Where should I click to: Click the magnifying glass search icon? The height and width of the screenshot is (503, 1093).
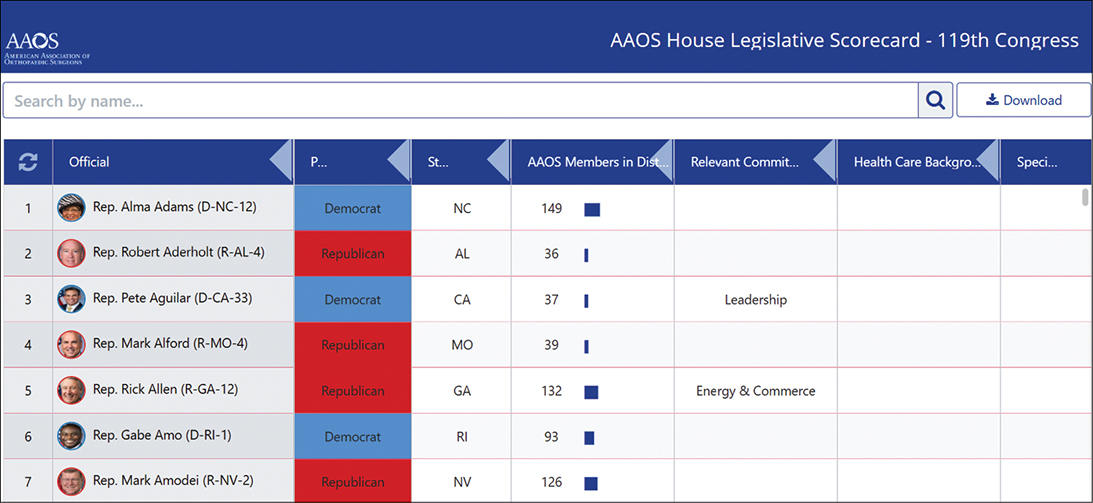pyautogui.click(x=935, y=100)
